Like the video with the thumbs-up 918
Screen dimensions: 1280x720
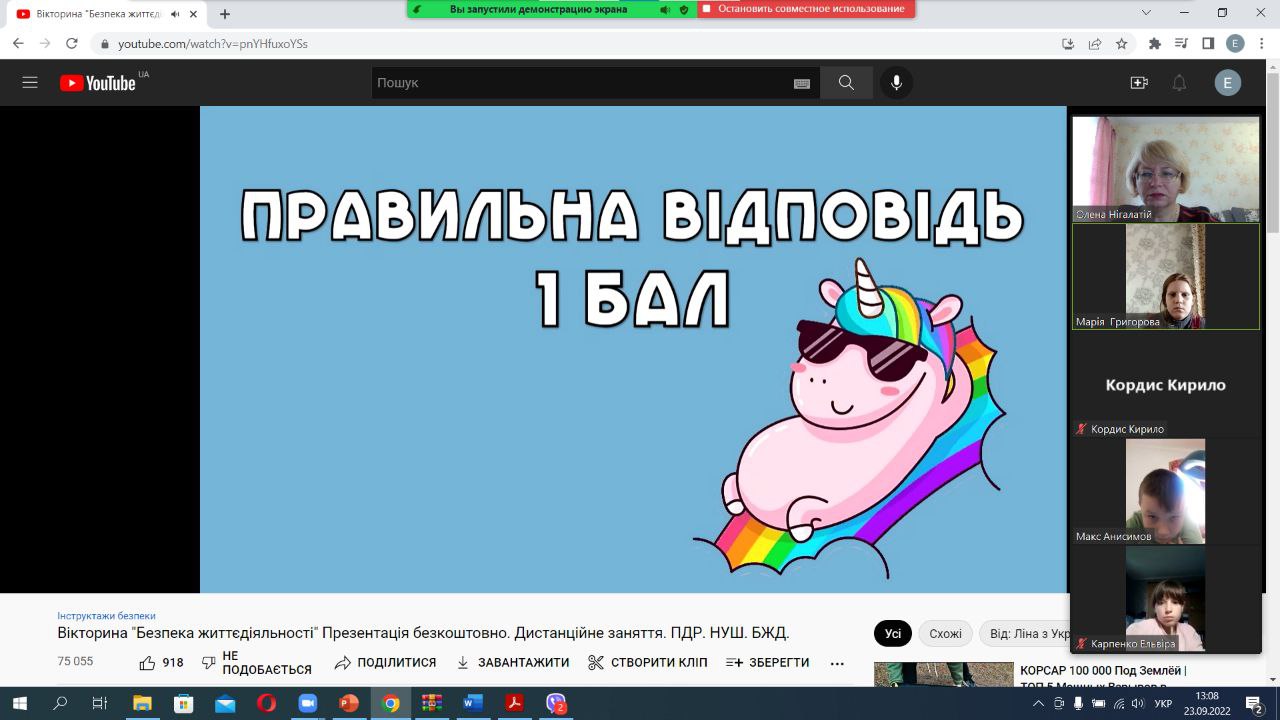161,662
